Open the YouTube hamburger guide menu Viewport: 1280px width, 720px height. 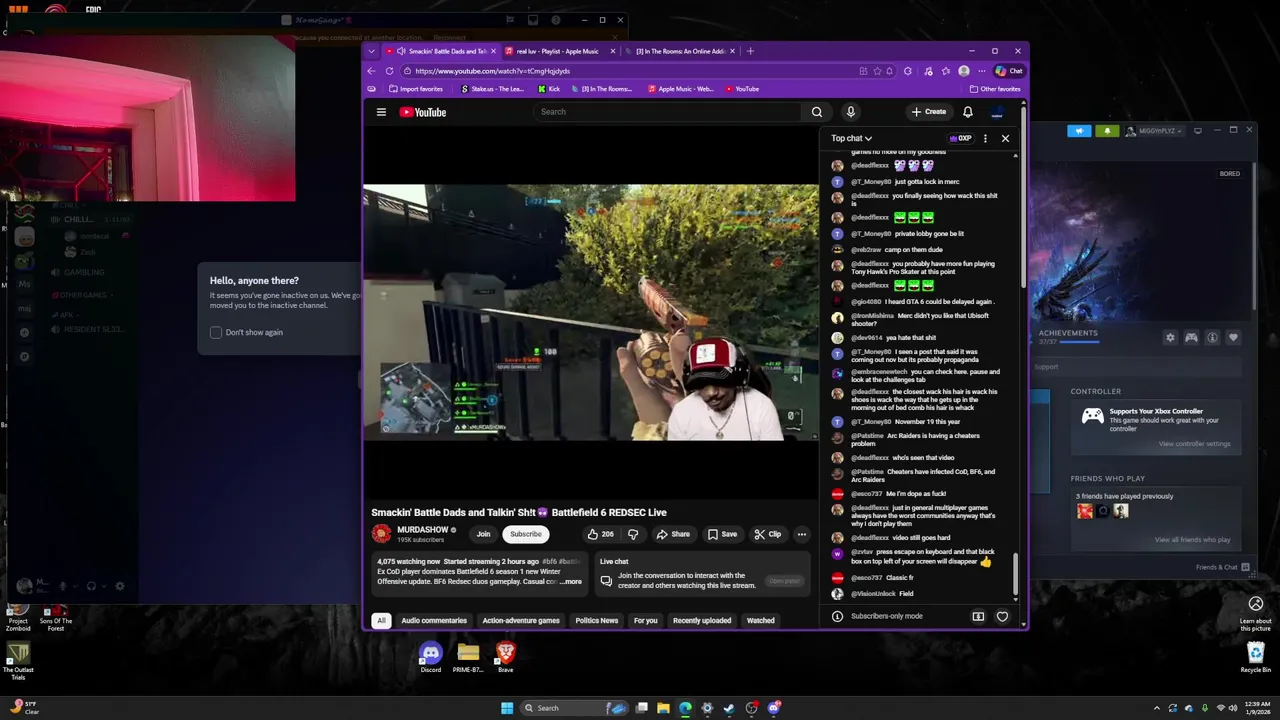coord(381,112)
